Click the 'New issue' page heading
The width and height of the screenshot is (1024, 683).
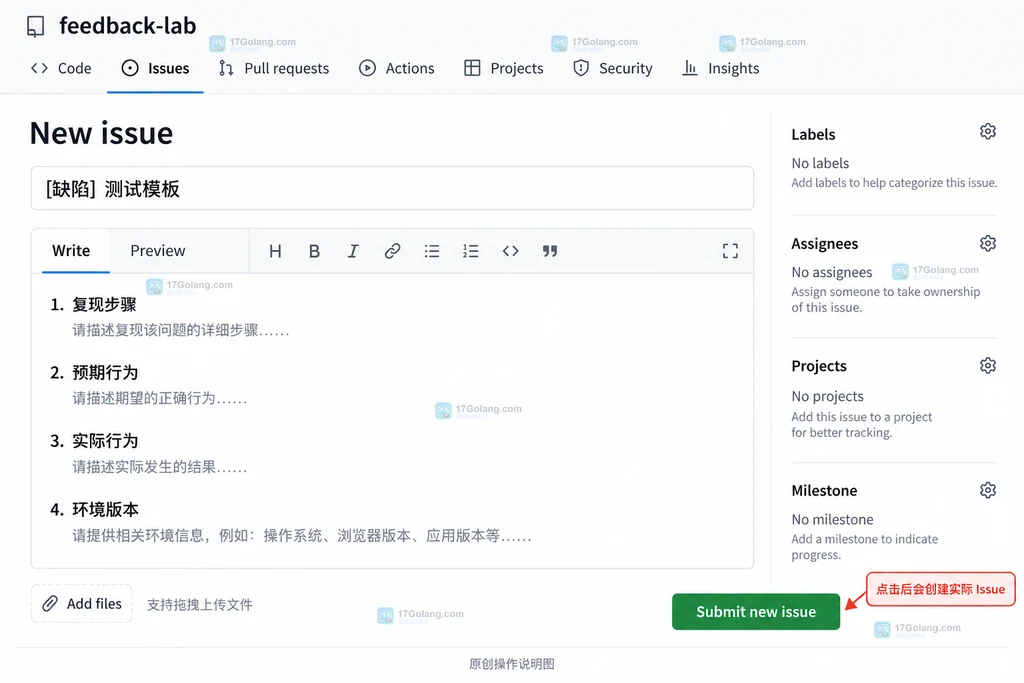[102, 133]
